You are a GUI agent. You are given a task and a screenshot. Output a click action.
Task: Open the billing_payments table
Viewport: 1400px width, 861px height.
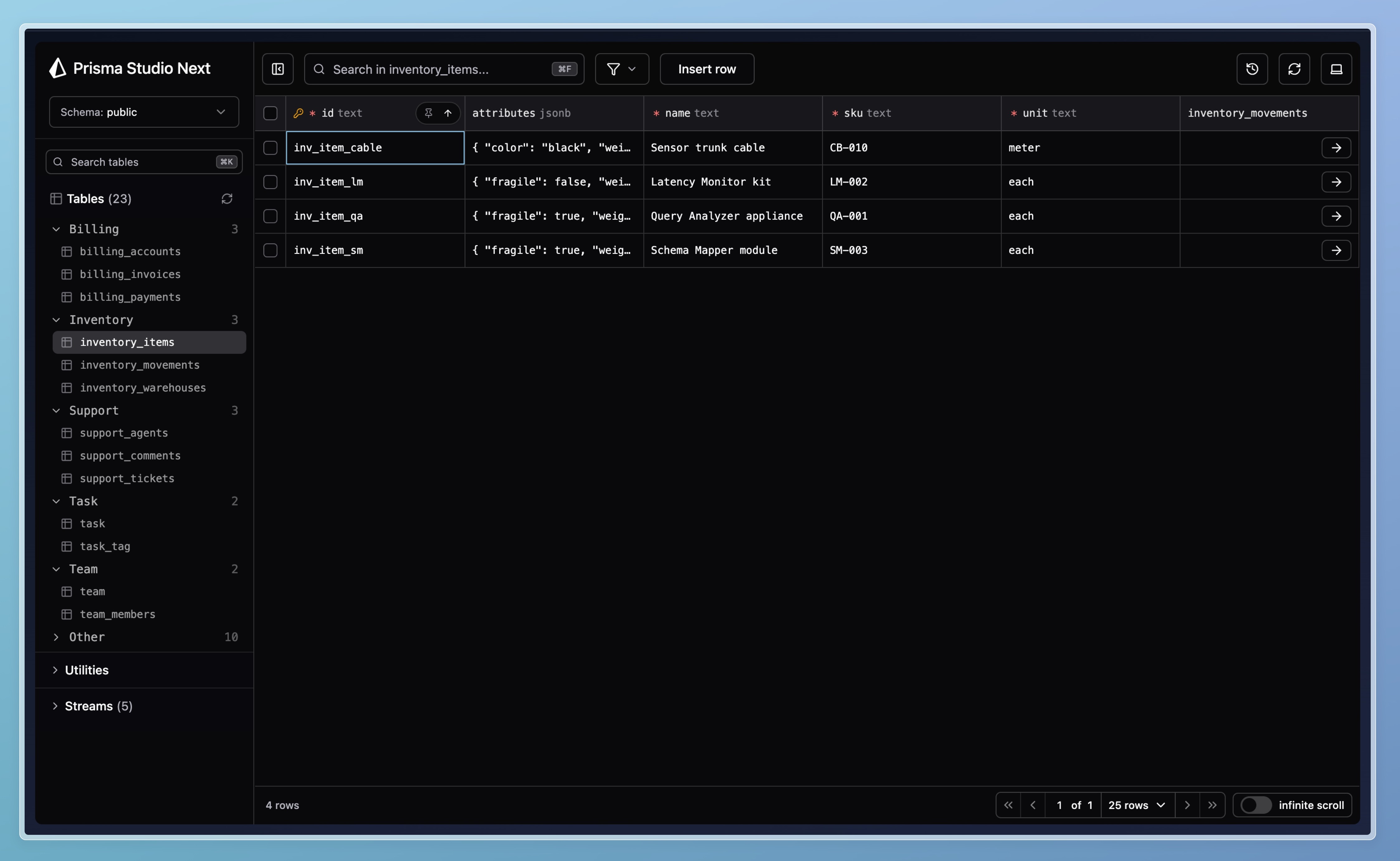coord(149,297)
